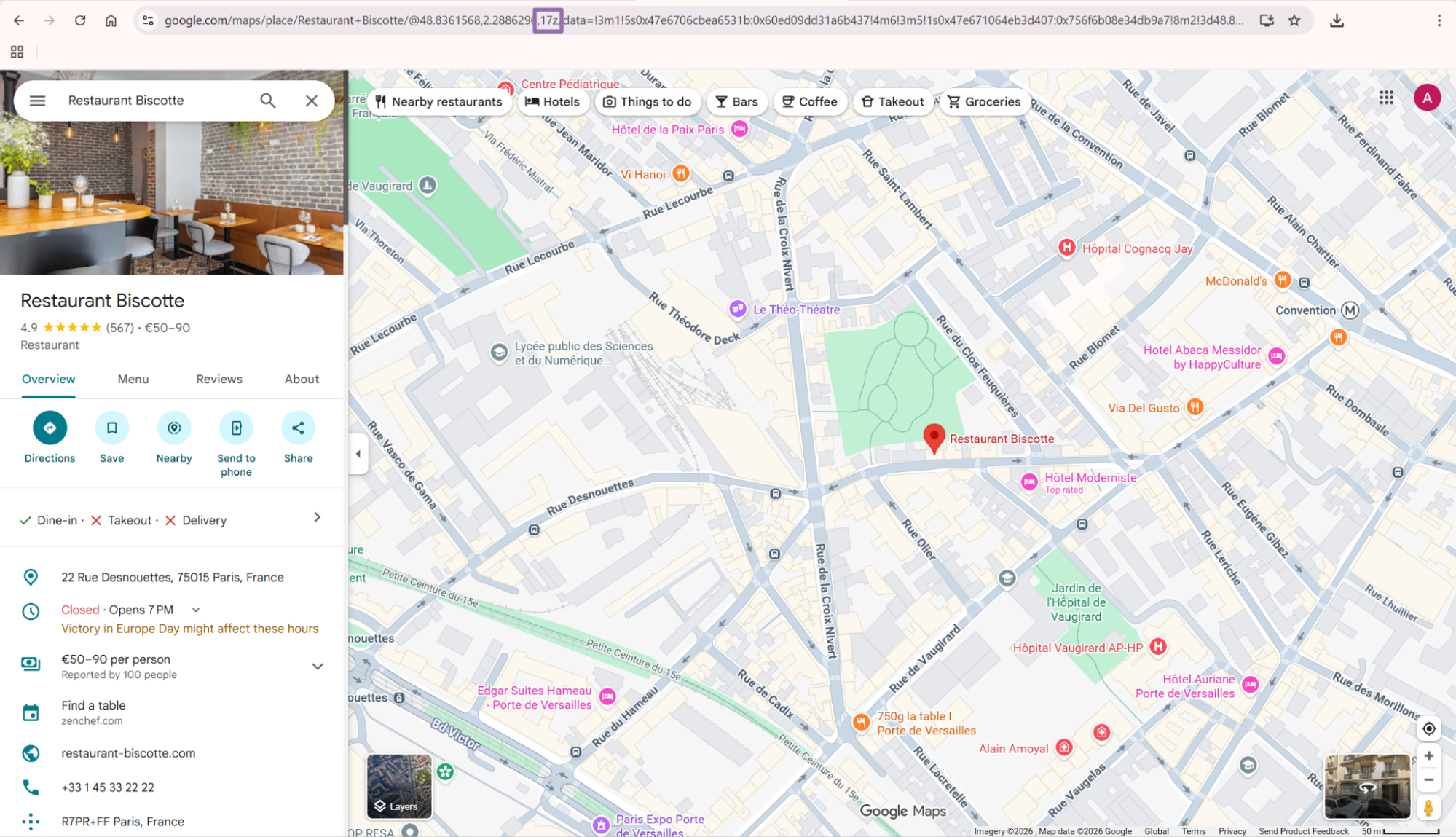Filter map by Groceries
Viewport: 1456px width, 837px height.
point(985,102)
